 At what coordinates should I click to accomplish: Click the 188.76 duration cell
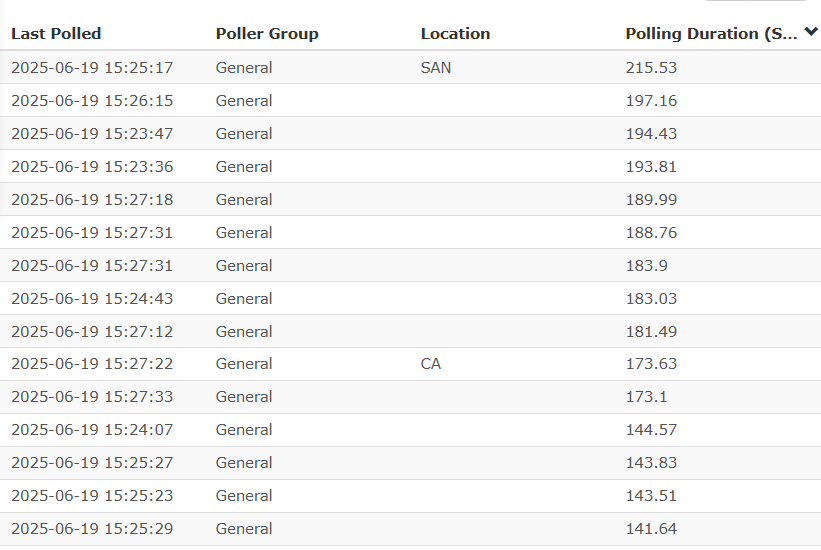pyautogui.click(x=651, y=233)
